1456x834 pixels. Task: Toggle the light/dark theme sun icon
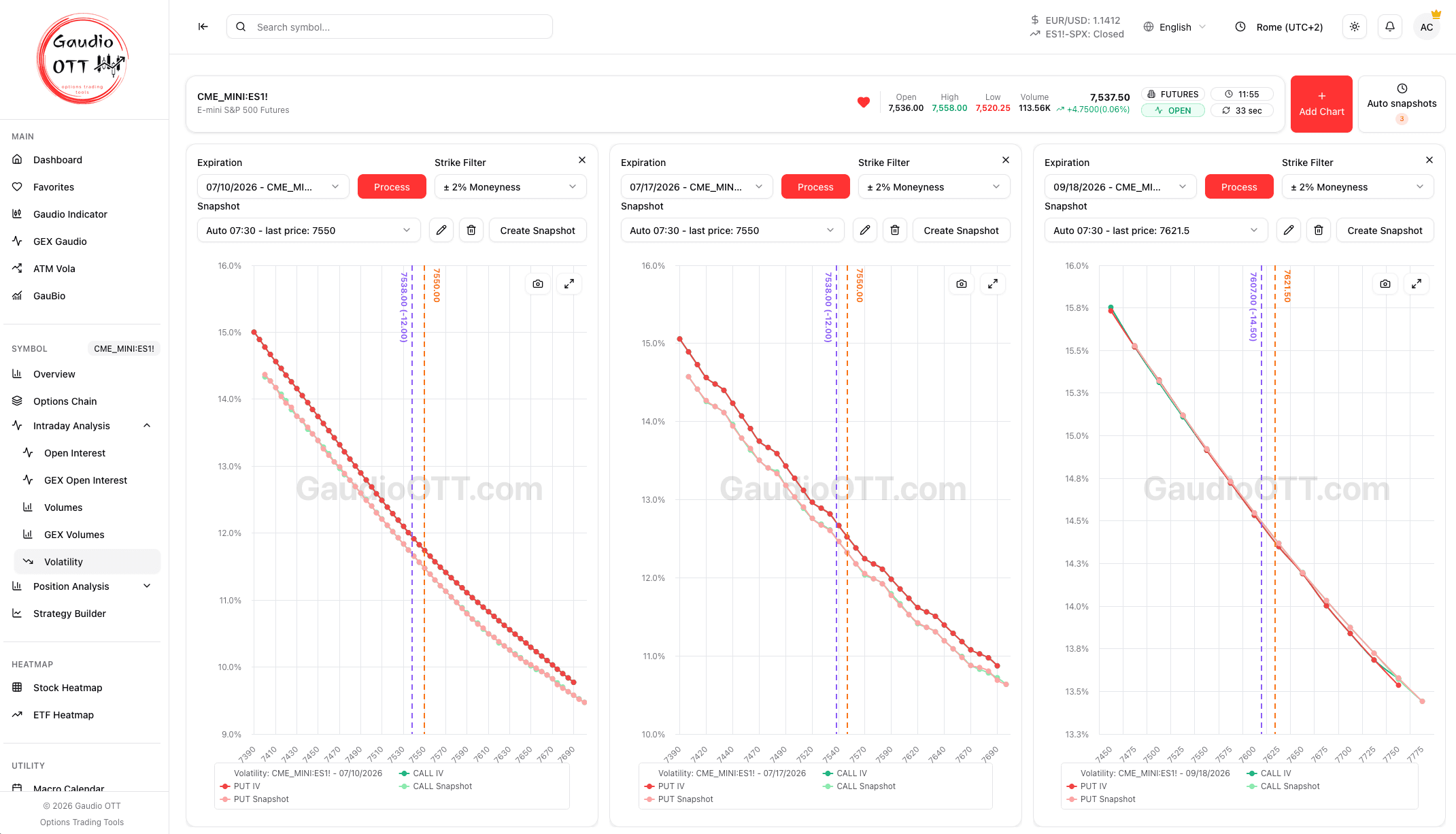(x=1354, y=27)
